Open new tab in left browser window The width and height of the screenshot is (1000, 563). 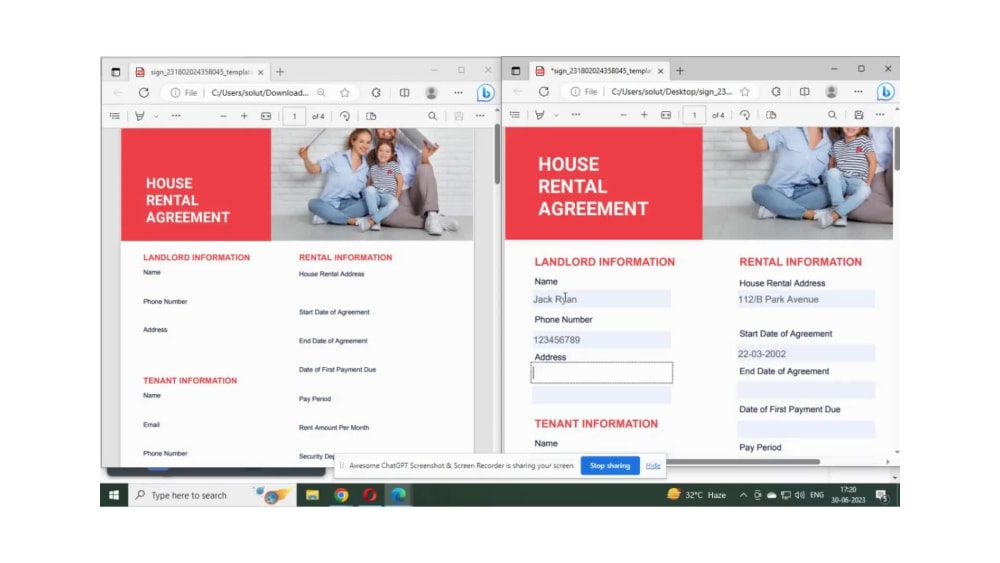click(280, 72)
